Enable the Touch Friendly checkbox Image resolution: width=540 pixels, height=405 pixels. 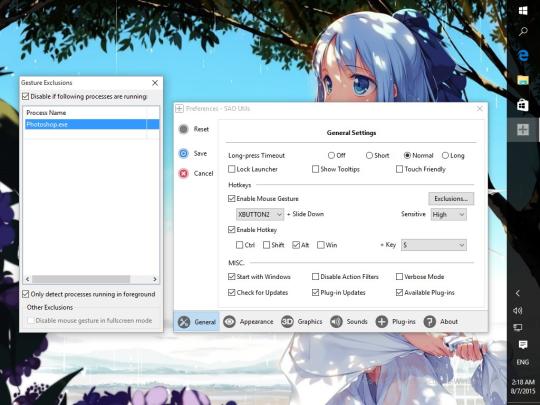point(399,169)
